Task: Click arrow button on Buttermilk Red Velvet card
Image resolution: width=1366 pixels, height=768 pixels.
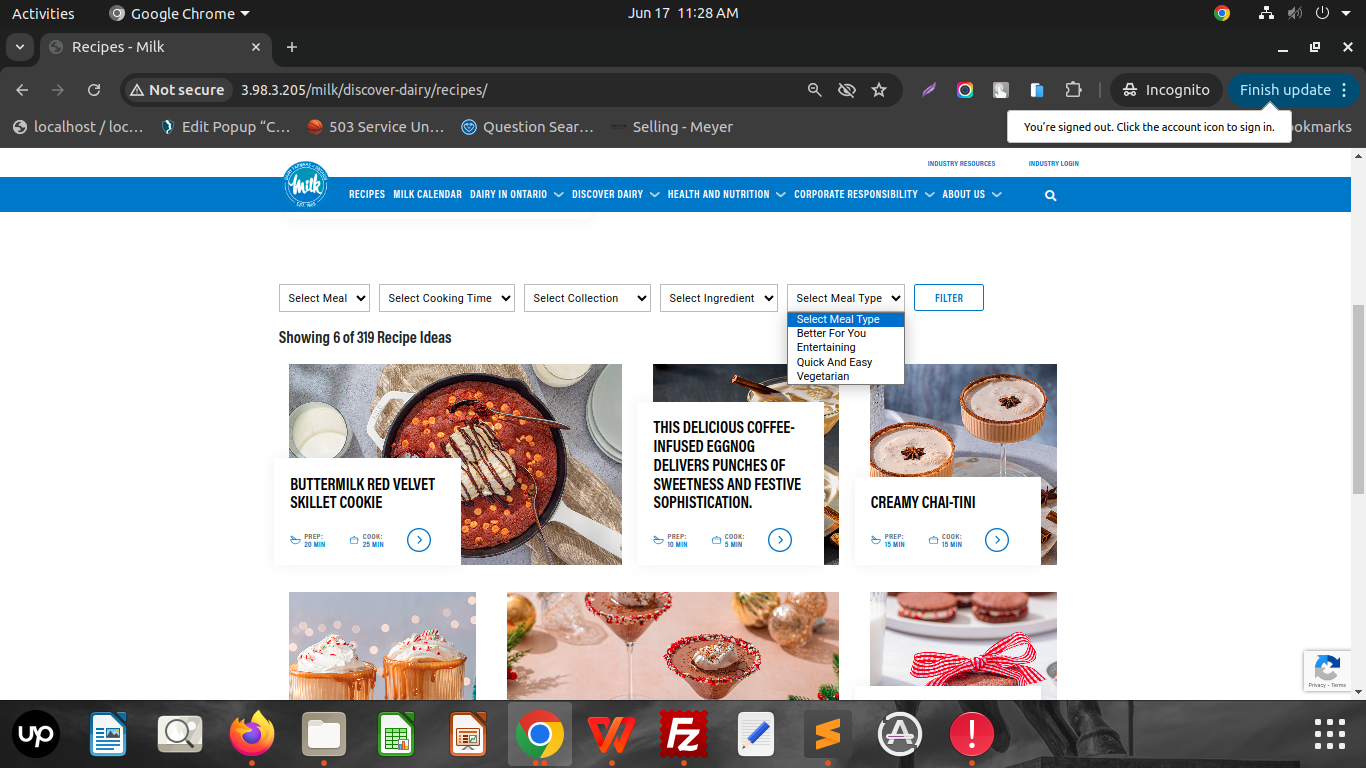Action: coord(419,540)
